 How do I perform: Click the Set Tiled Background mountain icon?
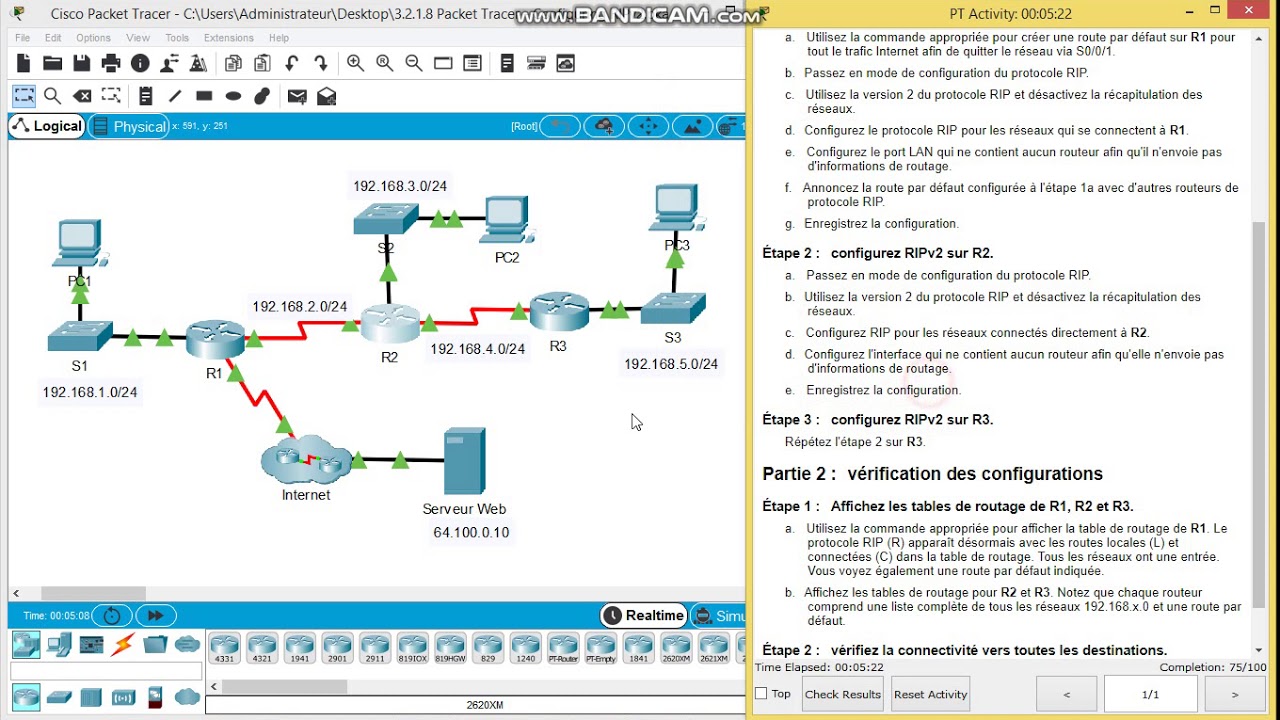pos(692,126)
